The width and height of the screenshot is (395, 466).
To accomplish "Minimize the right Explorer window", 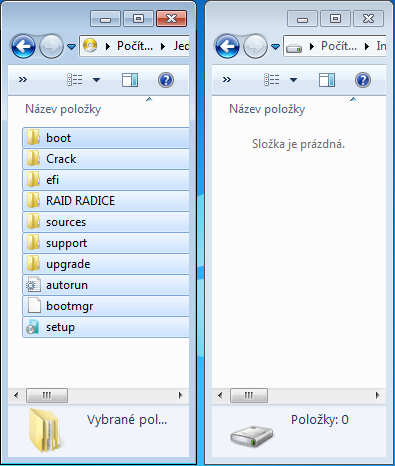I will (302, 19).
